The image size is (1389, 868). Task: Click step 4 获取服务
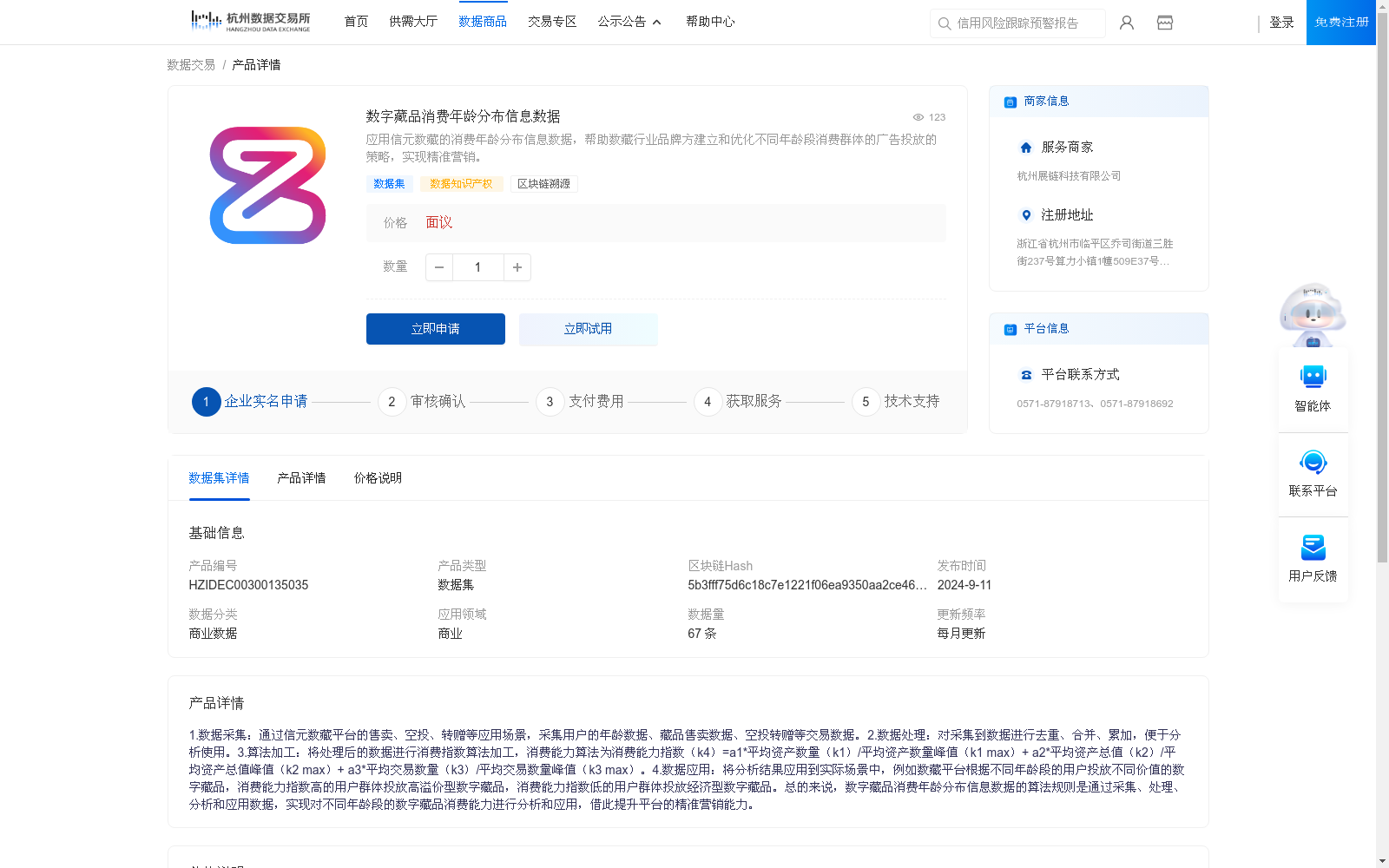point(738,402)
